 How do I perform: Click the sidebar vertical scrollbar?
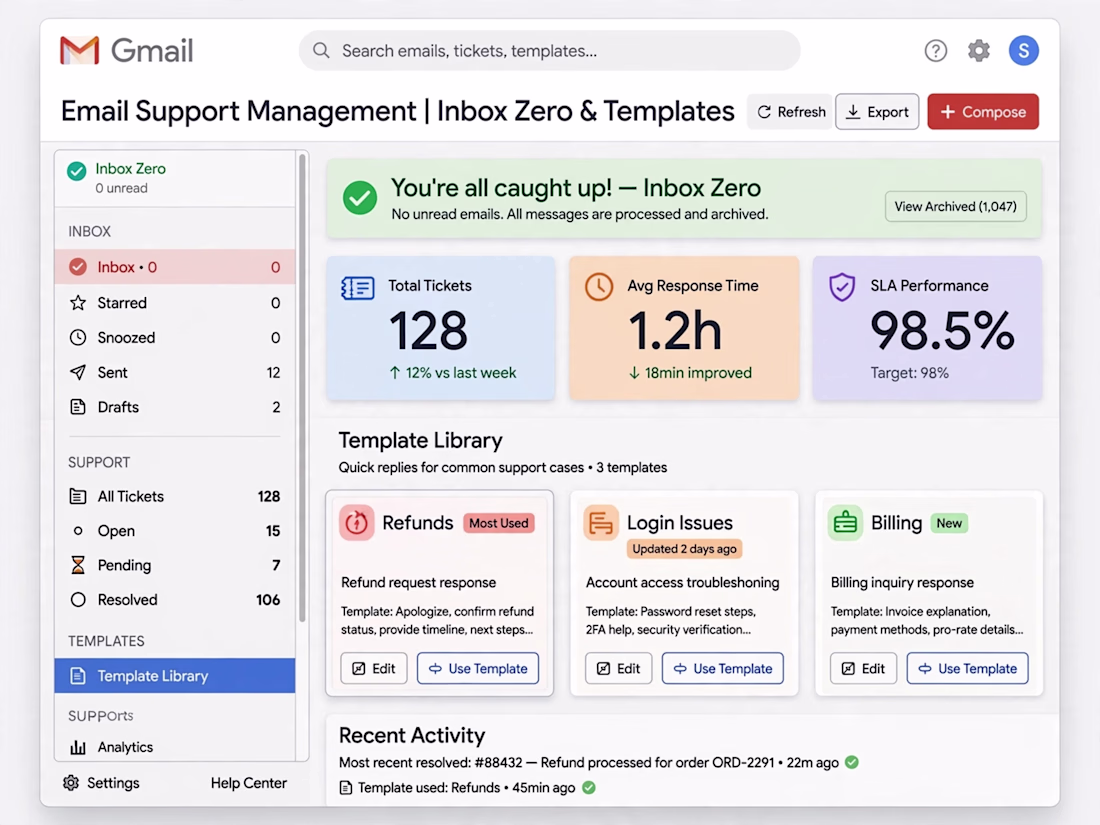pos(302,388)
